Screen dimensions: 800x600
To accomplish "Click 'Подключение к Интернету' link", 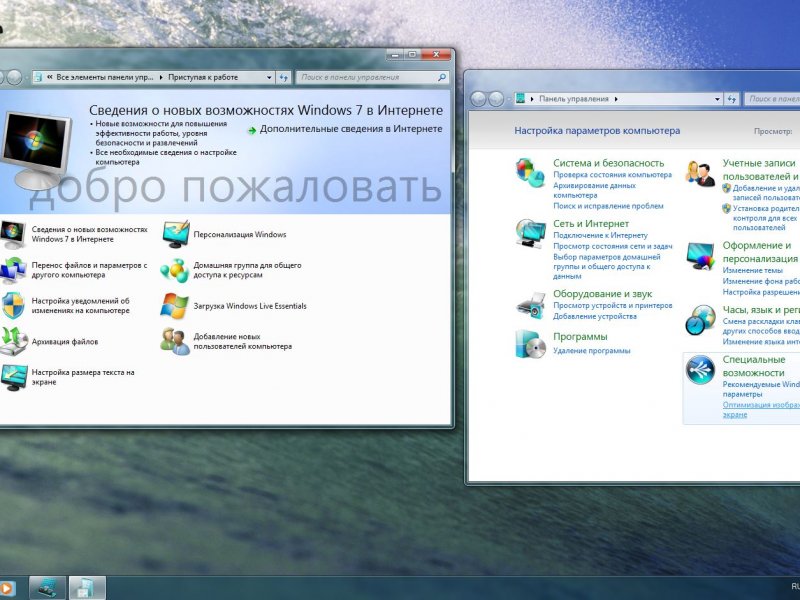I will (x=601, y=236).
